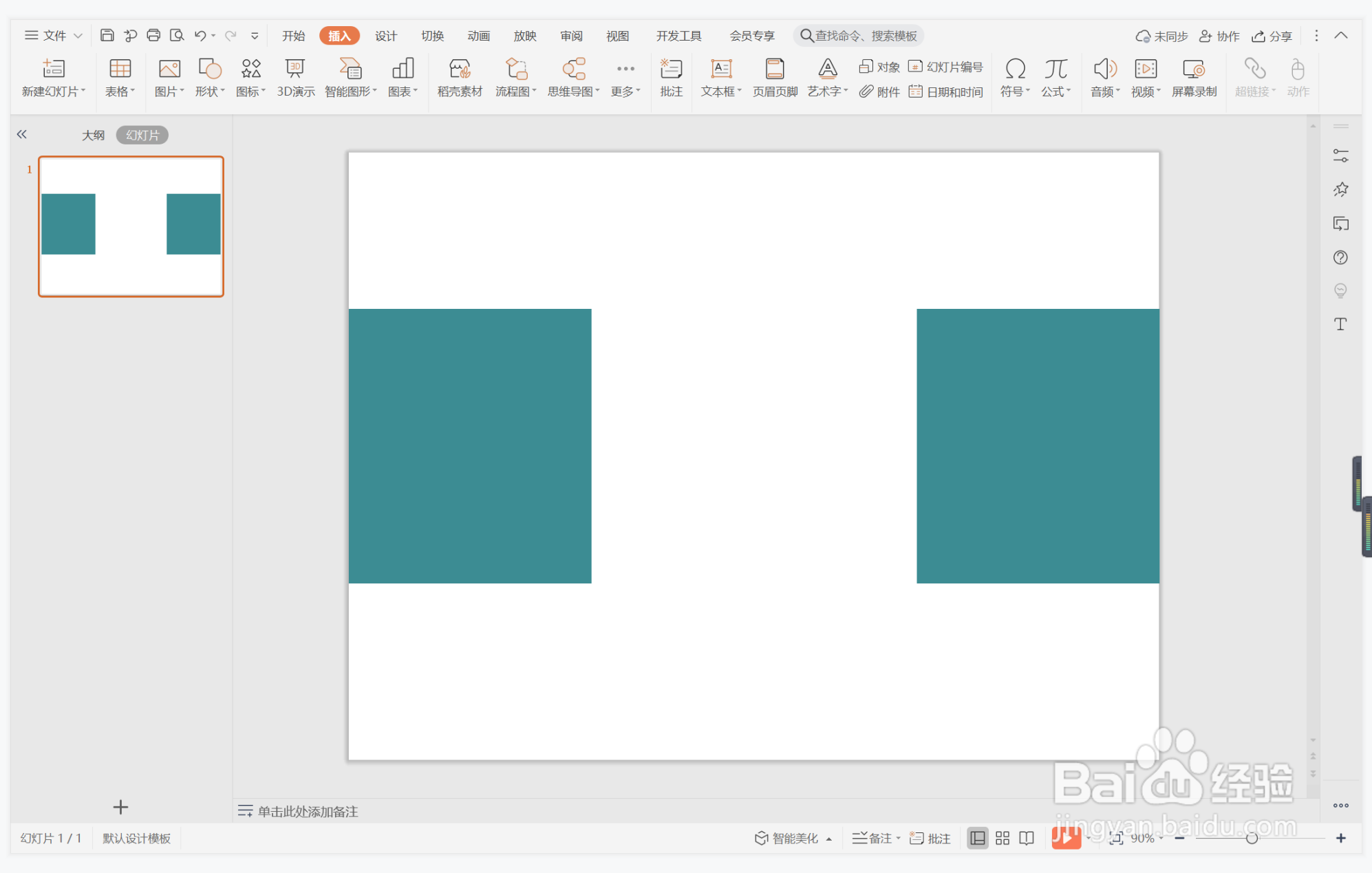Select slide 1 thumbnail
The height and width of the screenshot is (873, 1372).
pos(131,226)
